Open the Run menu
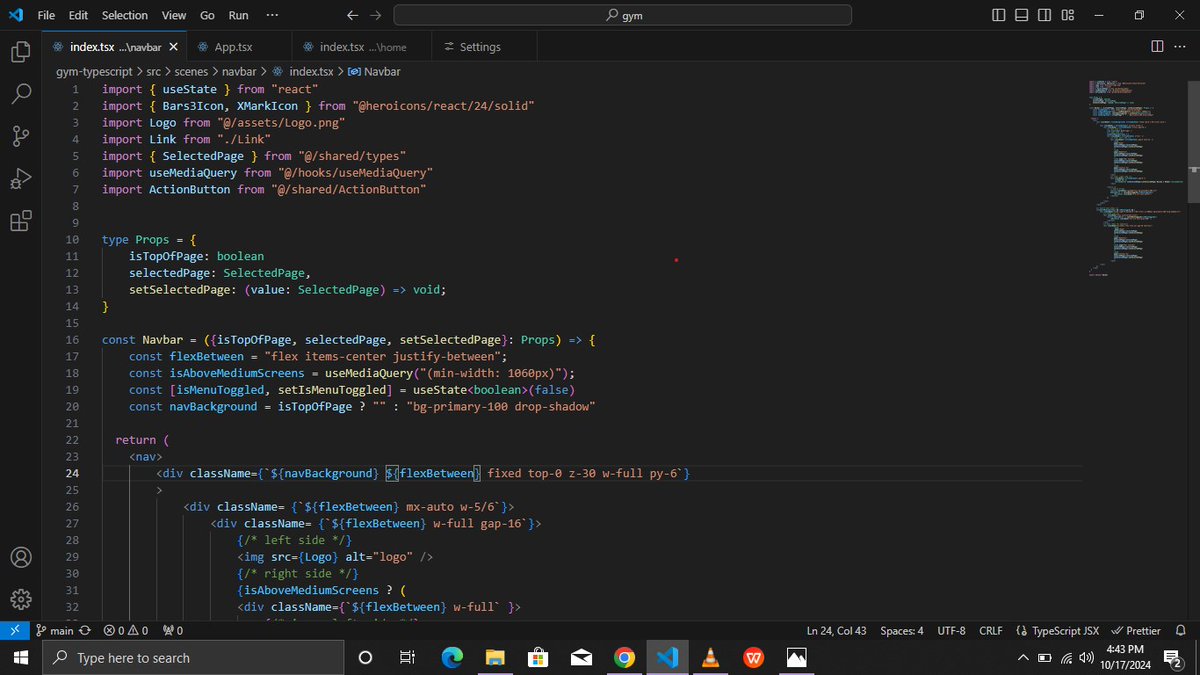Image resolution: width=1200 pixels, height=675 pixels. pyautogui.click(x=238, y=16)
